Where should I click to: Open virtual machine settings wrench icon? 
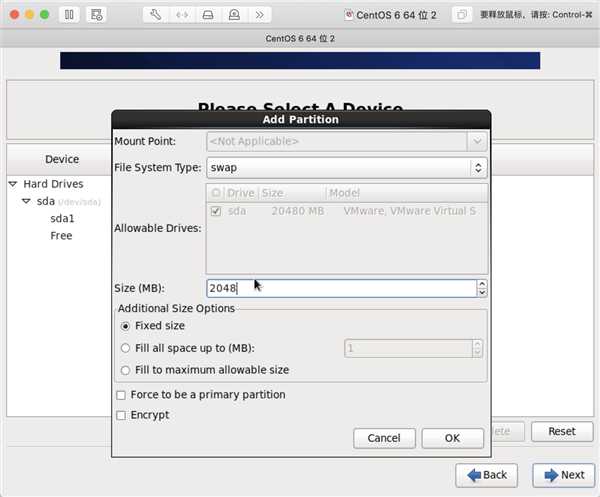[156, 15]
